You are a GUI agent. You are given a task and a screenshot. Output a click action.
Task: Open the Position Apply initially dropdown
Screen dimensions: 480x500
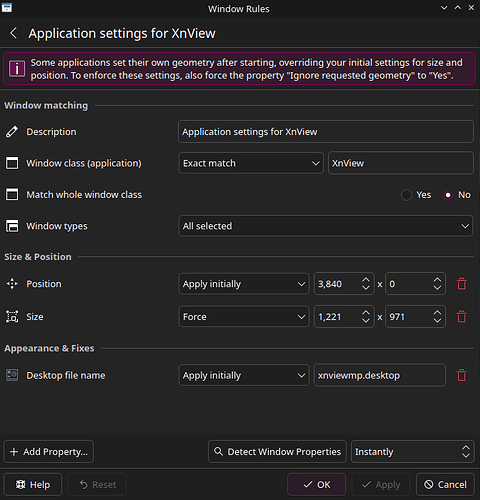tap(244, 284)
